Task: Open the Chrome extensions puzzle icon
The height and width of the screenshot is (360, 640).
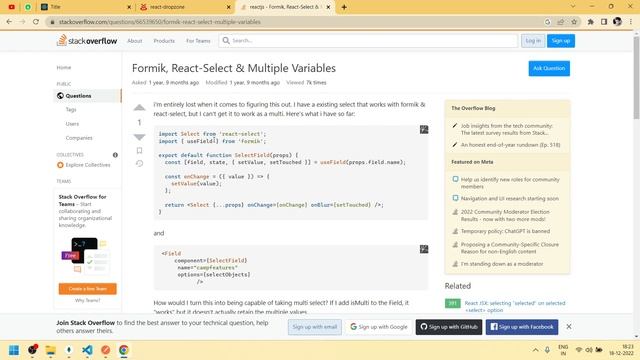Action: [590, 22]
